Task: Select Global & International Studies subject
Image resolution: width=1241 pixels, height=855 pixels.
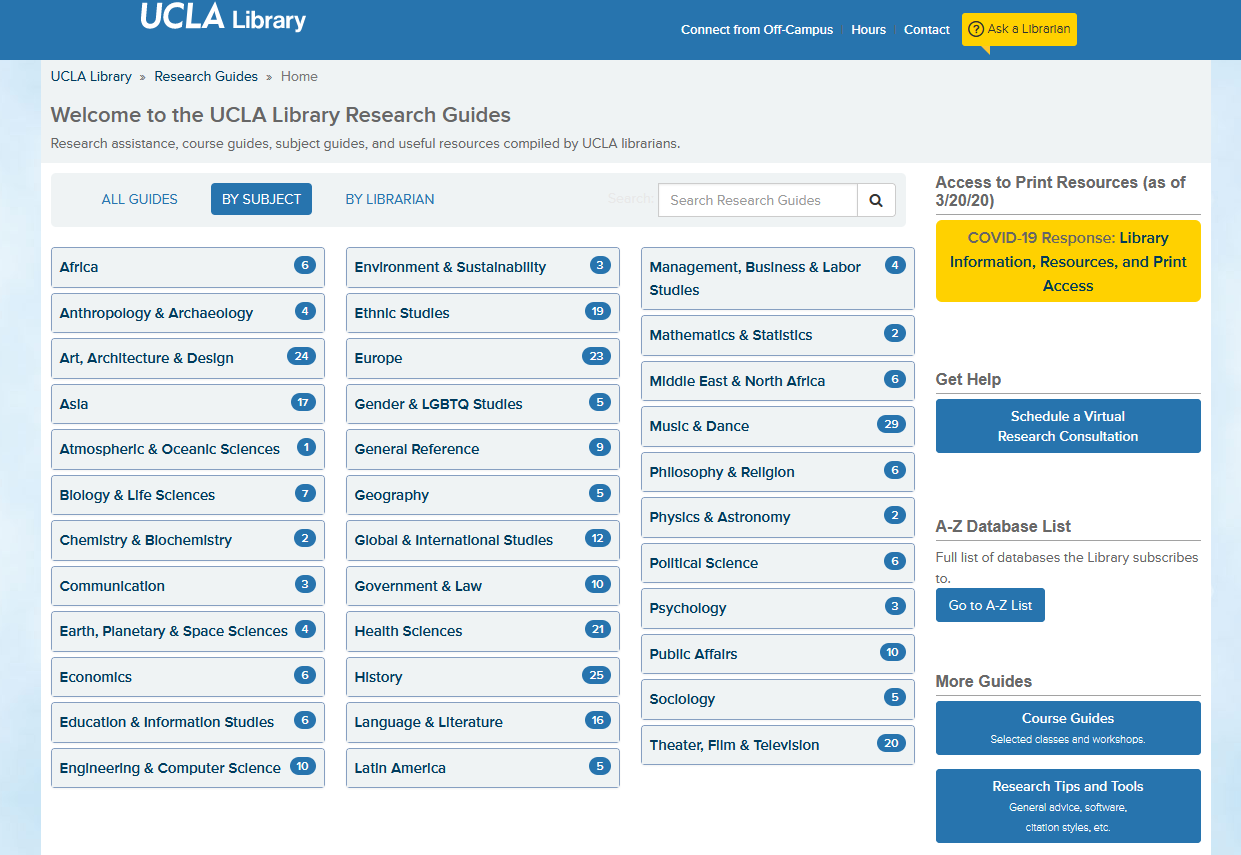Action: pyautogui.click(x=483, y=540)
